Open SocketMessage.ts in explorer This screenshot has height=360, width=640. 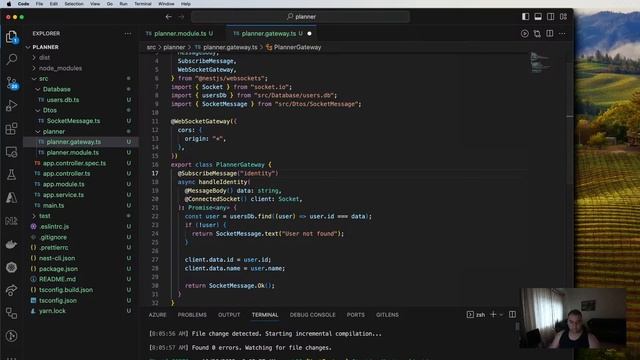click(73, 121)
